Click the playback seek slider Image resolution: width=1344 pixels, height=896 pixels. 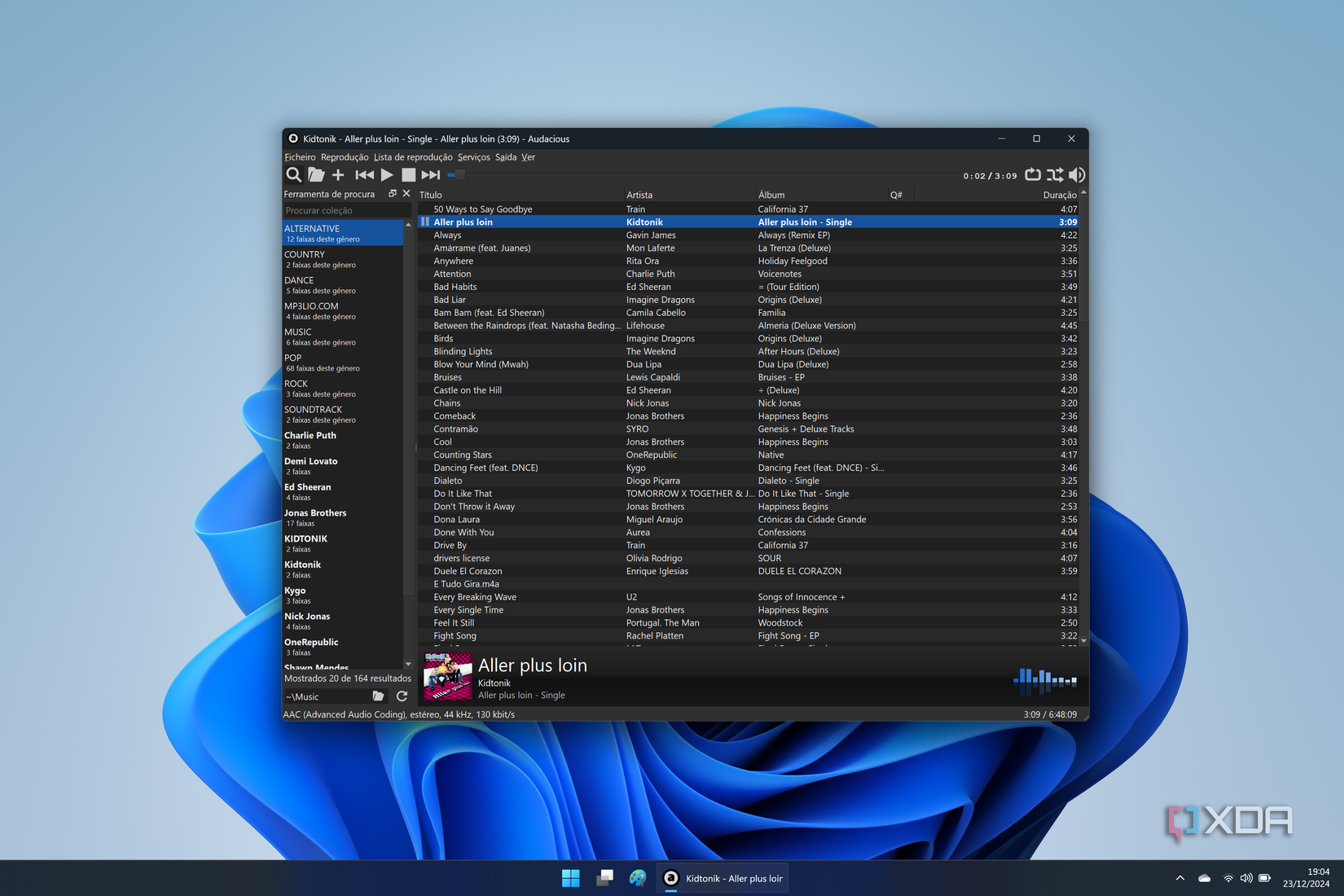click(703, 174)
